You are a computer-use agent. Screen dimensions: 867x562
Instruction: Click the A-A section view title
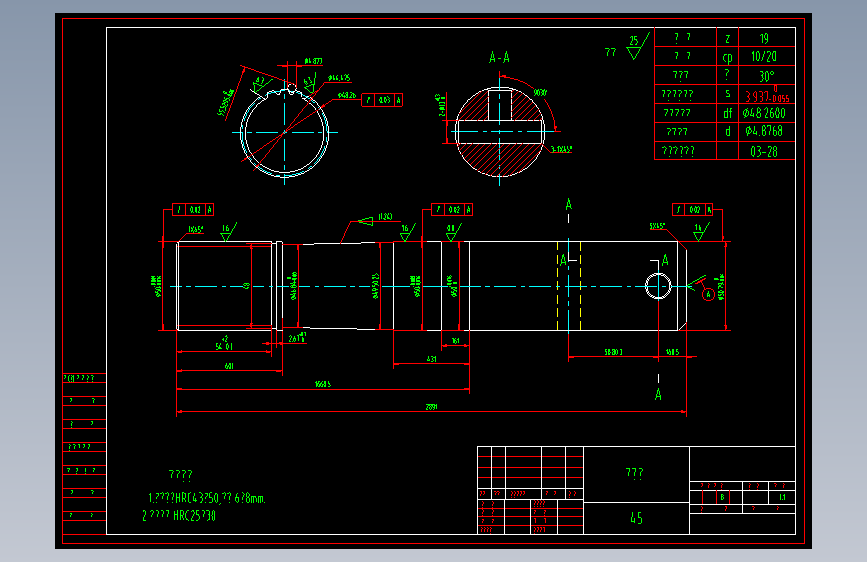499,57
